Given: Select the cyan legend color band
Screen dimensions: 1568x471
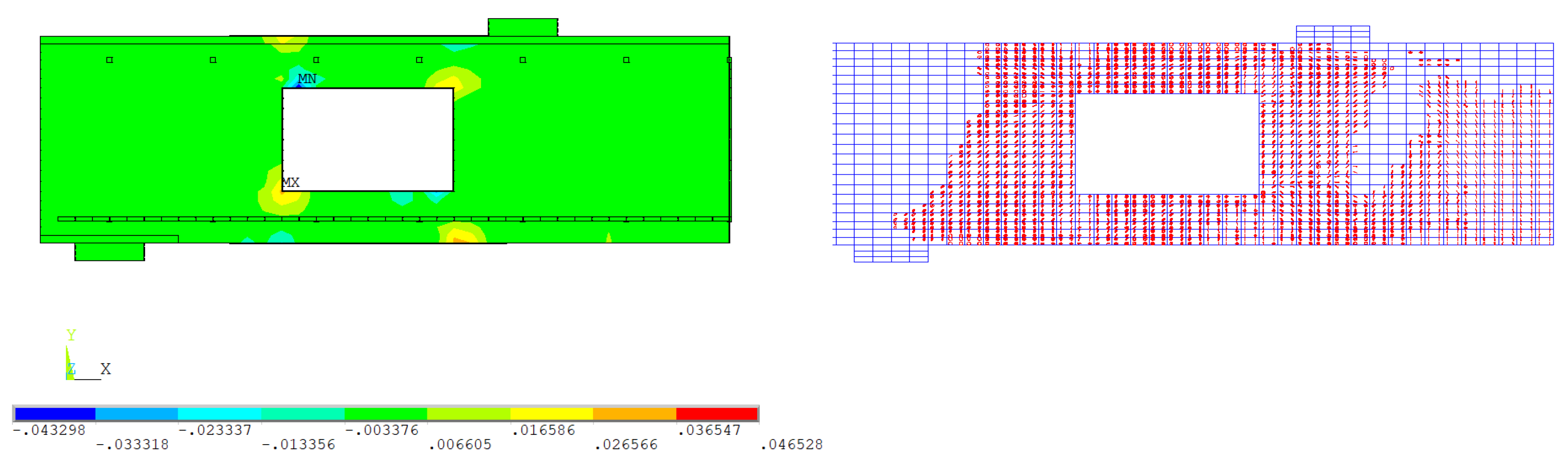Looking at the screenshot, I should [220, 414].
